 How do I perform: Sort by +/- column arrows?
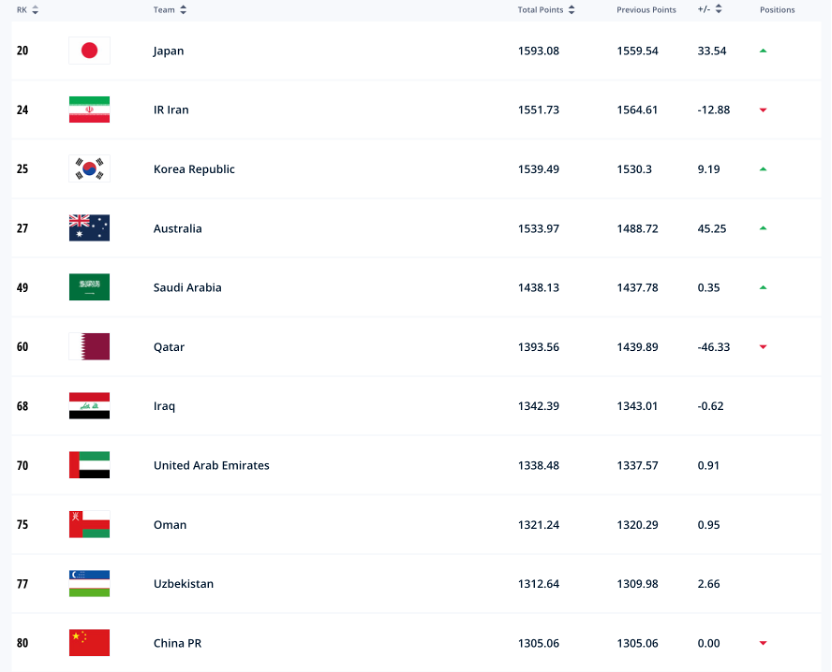click(x=718, y=10)
